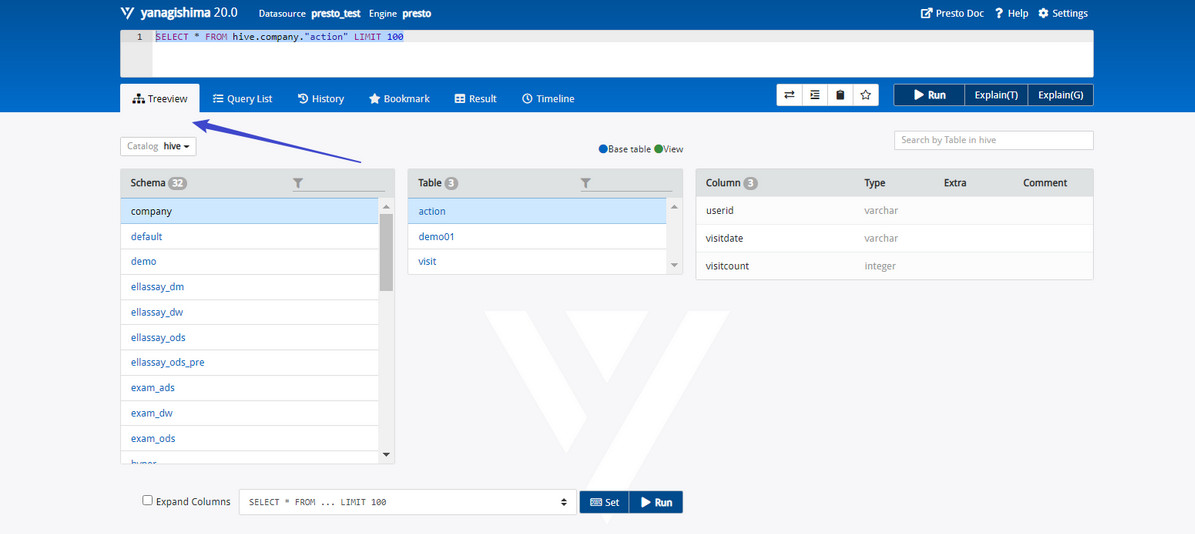Click the blue Base table legend dot
The height and width of the screenshot is (534, 1195).
[603, 149]
